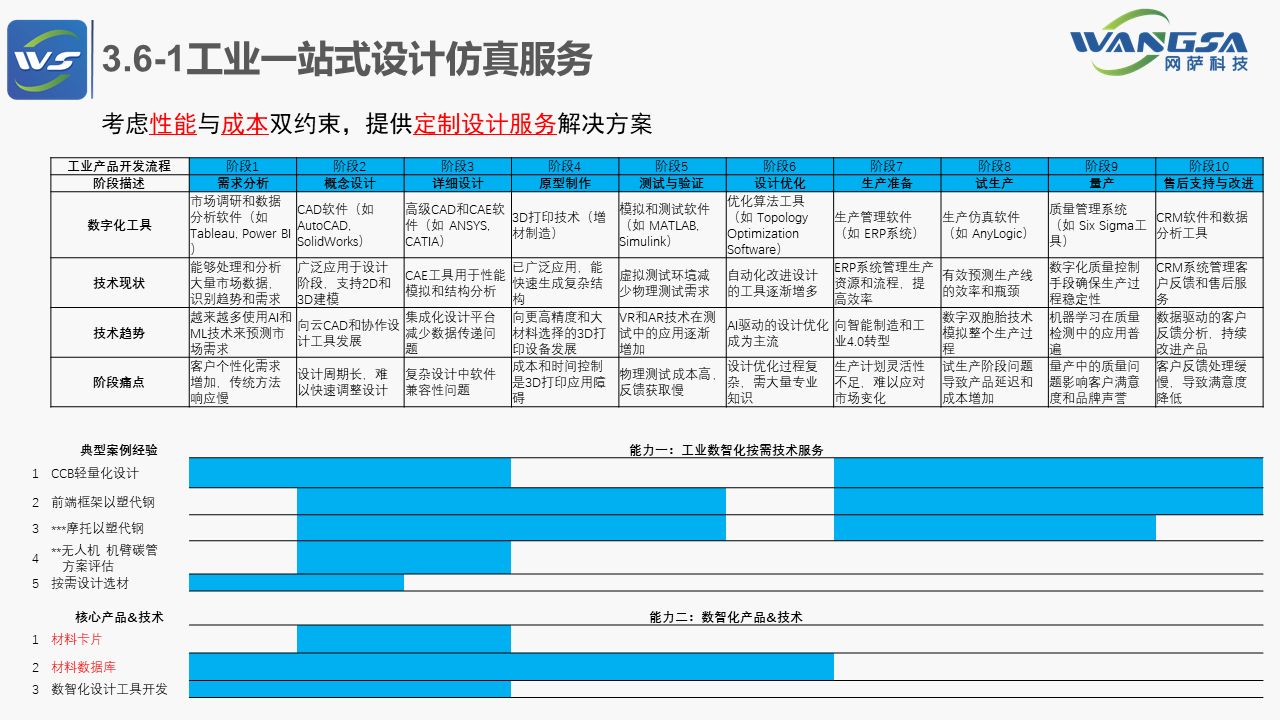Screen dimensions: 1280x720
Task: Click the 前端框架以塑代钢 case item
Action: 103,502
